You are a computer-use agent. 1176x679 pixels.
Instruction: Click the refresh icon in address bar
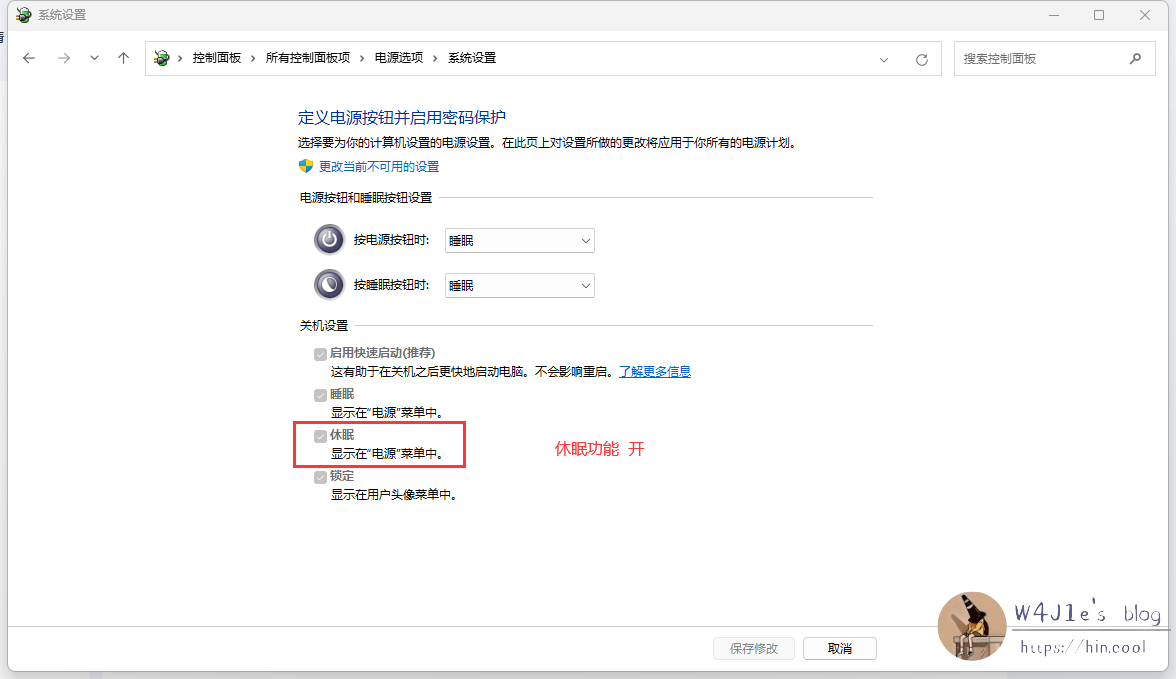[x=921, y=58]
